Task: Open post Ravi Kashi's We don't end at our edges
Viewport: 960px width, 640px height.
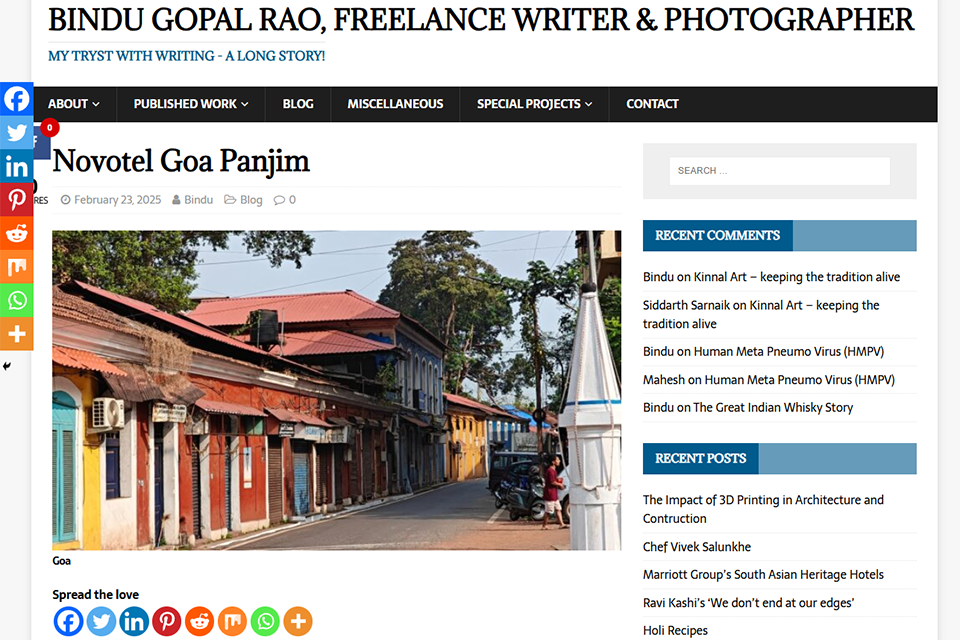Action: coord(748,603)
